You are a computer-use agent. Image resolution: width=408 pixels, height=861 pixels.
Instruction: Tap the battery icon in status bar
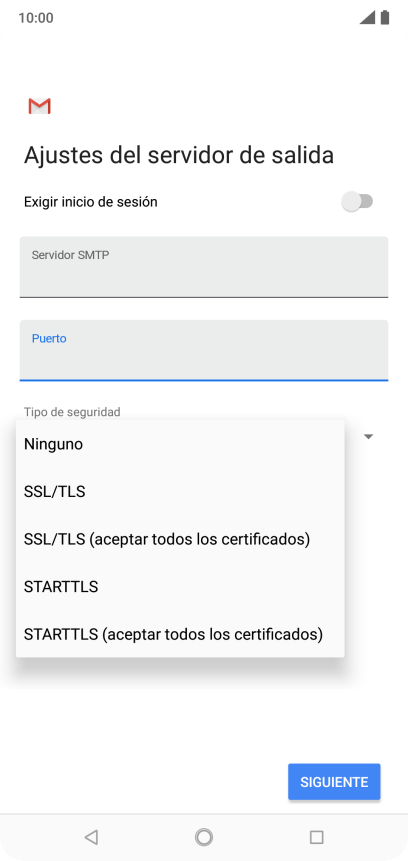(x=385, y=18)
